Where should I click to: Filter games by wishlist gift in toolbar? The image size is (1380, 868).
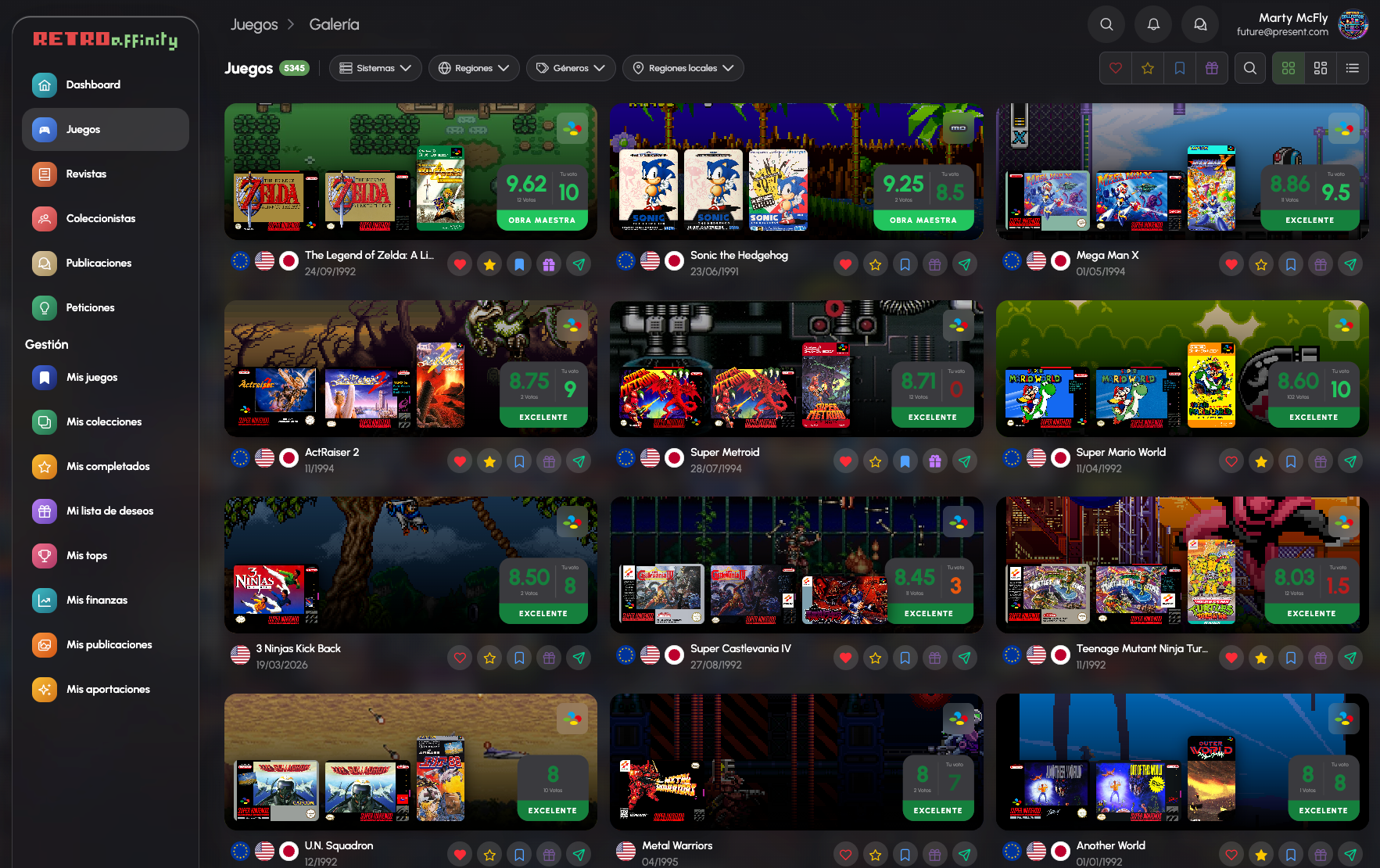[1212, 68]
